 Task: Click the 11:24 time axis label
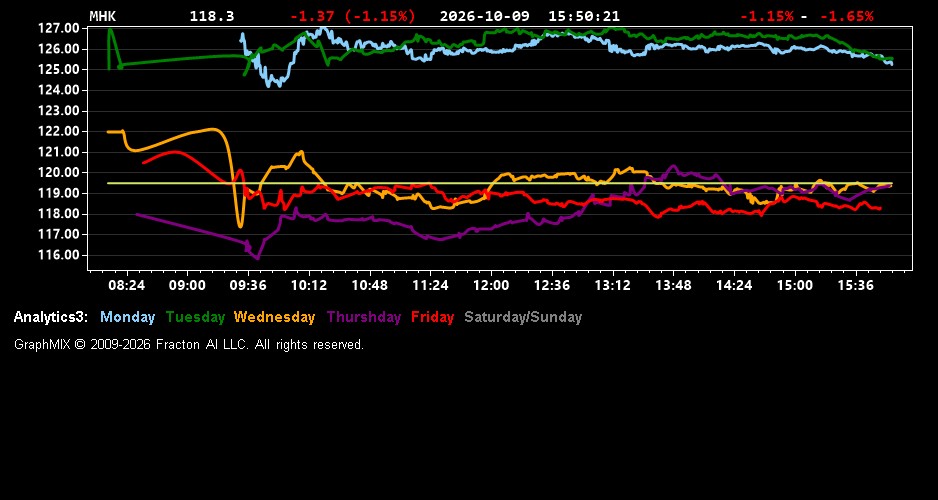coord(430,285)
